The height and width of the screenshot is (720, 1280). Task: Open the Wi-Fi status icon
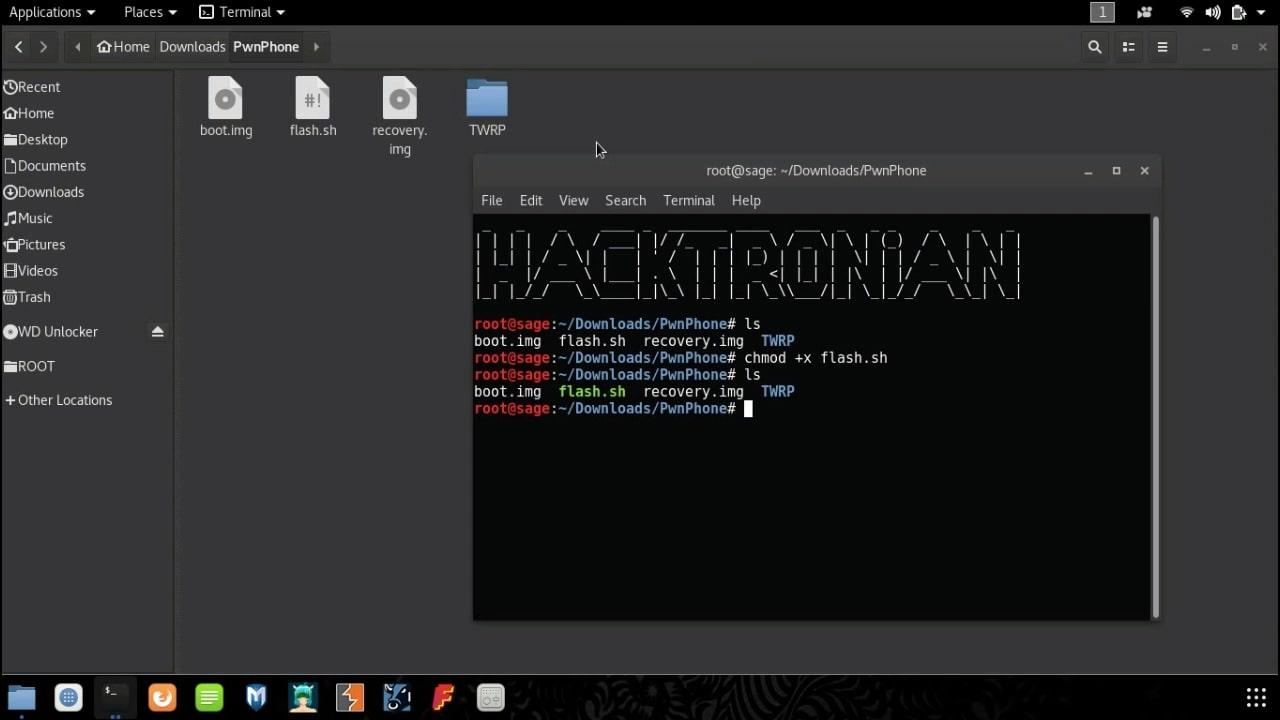pyautogui.click(x=1186, y=12)
